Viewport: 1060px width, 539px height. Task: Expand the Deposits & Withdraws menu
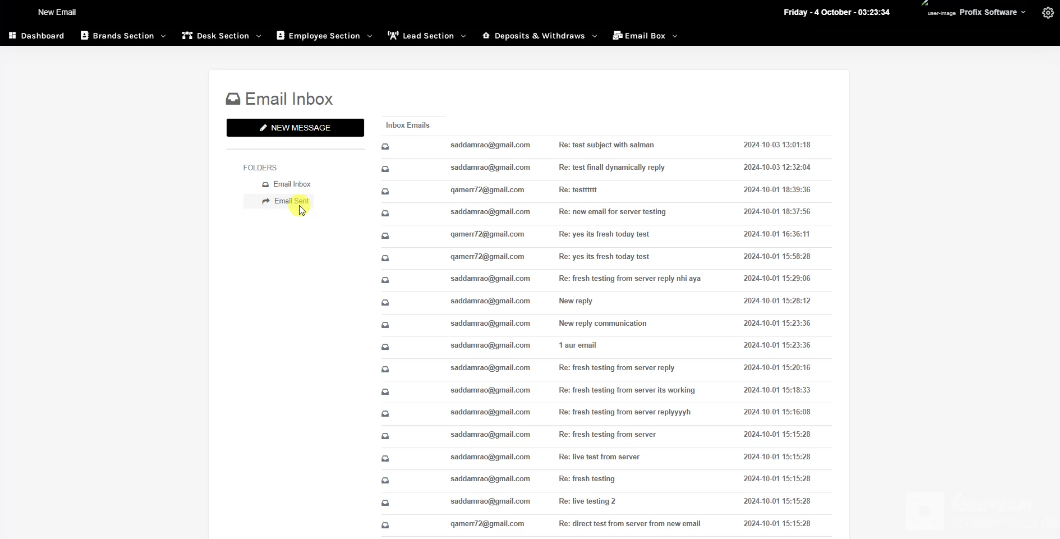[540, 36]
